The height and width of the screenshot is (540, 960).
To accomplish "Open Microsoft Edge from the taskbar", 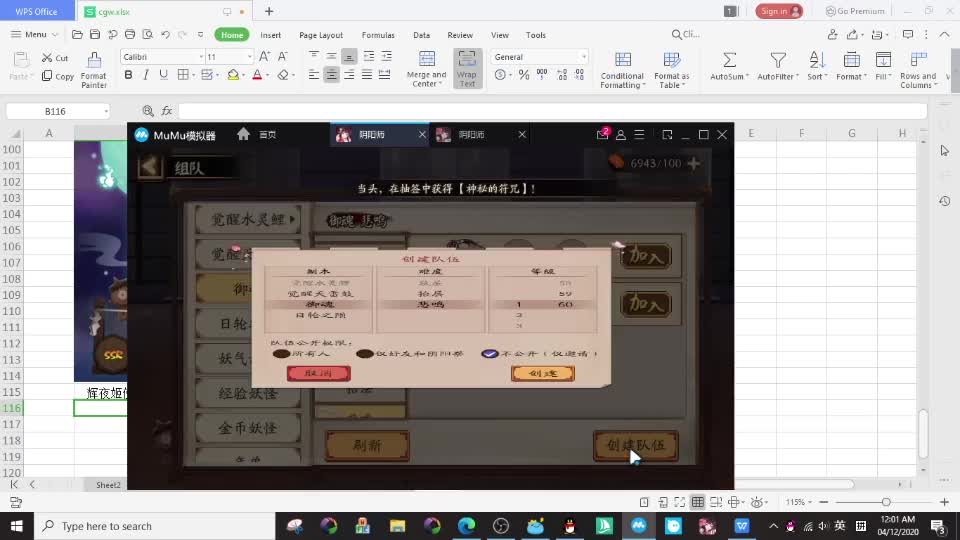I will [467, 526].
